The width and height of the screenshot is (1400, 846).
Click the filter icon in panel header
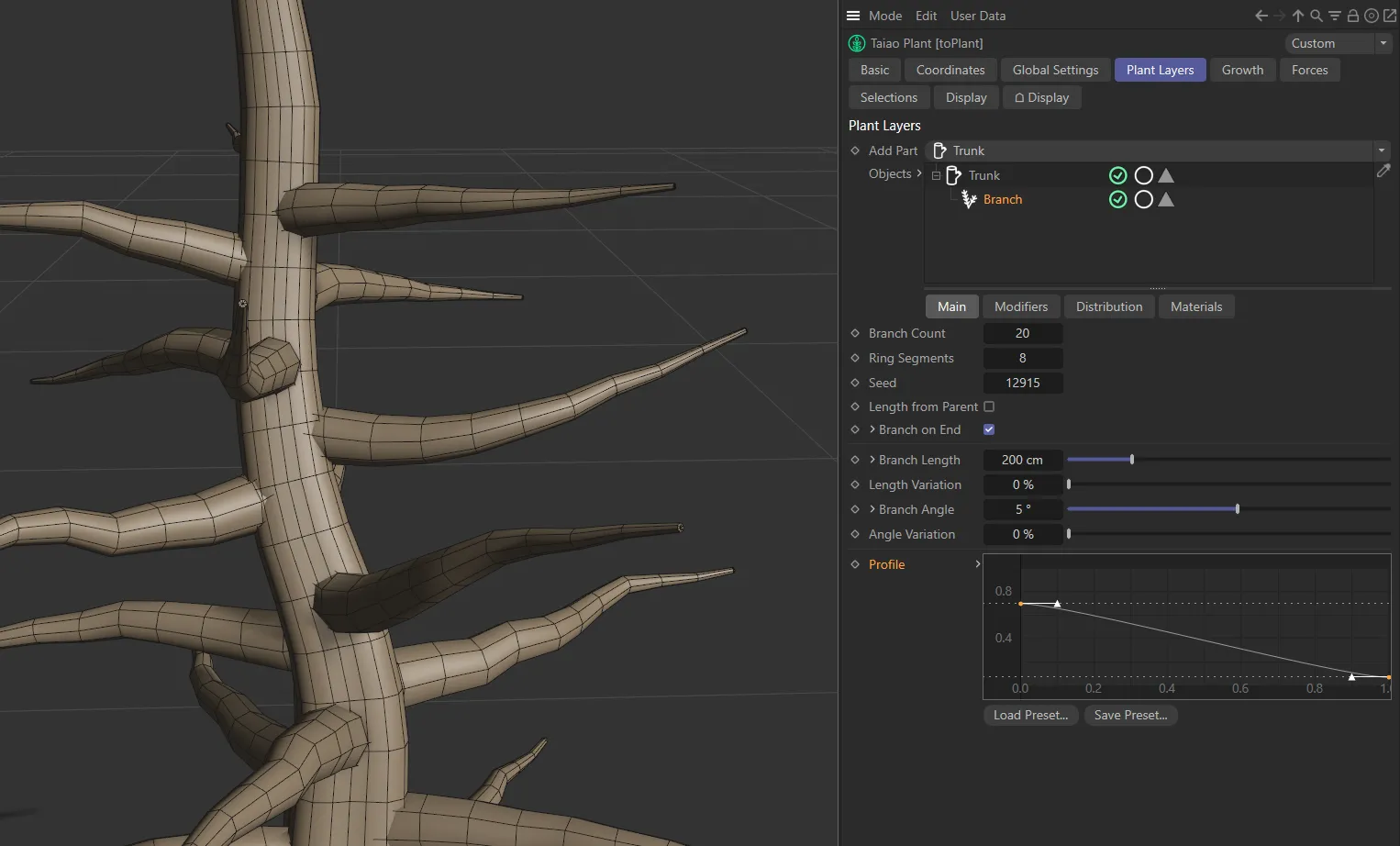(1335, 16)
